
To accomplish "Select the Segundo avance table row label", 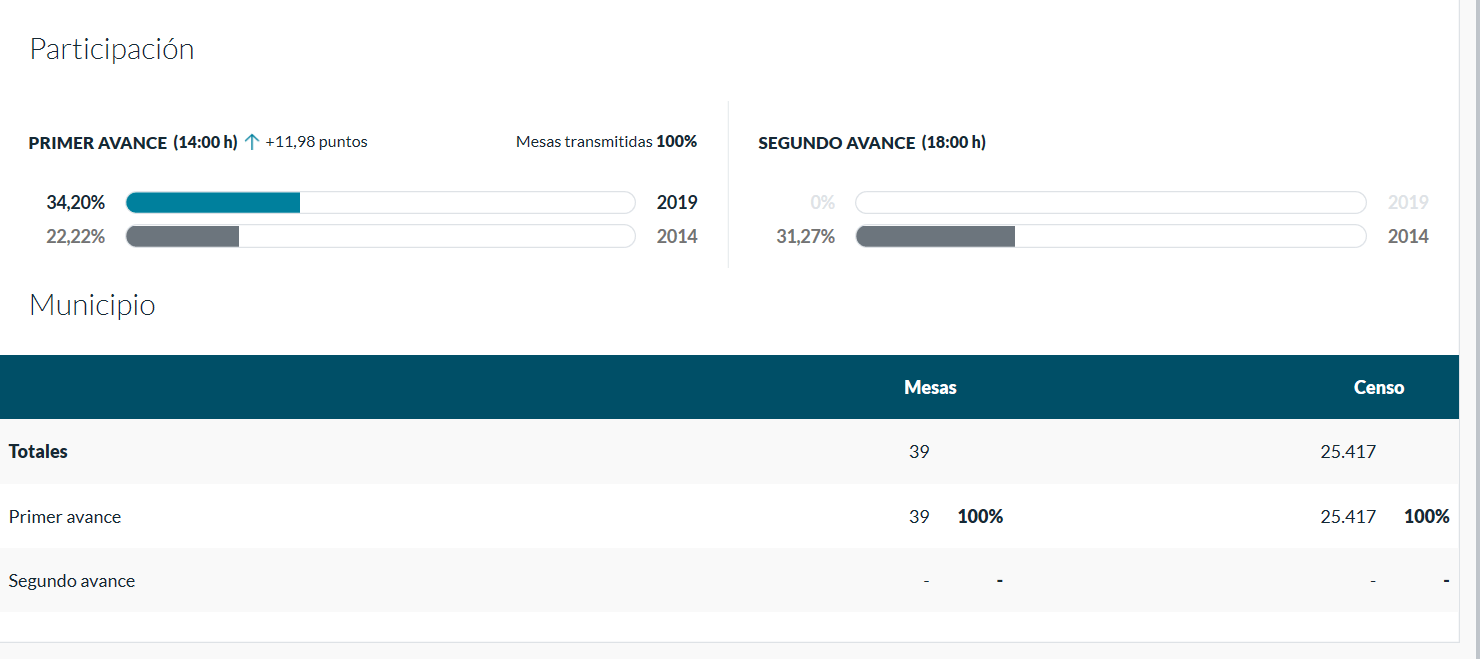I will tap(72, 581).
